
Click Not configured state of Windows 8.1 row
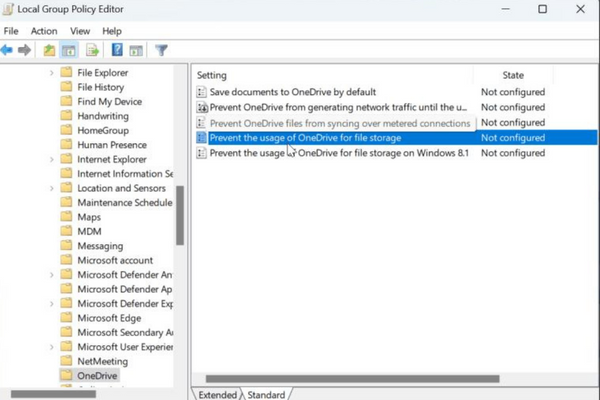pos(513,153)
